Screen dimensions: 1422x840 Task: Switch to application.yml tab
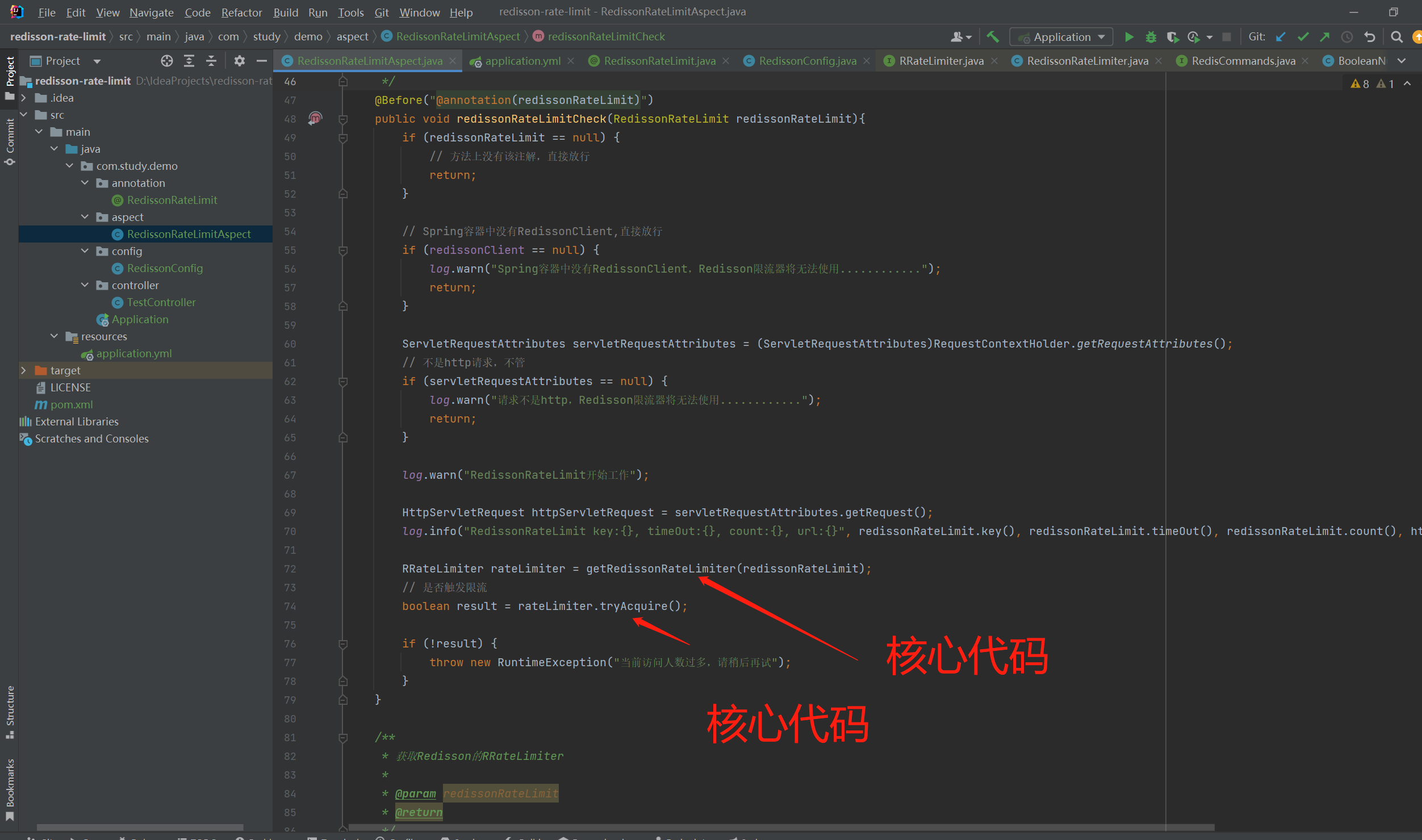point(522,61)
